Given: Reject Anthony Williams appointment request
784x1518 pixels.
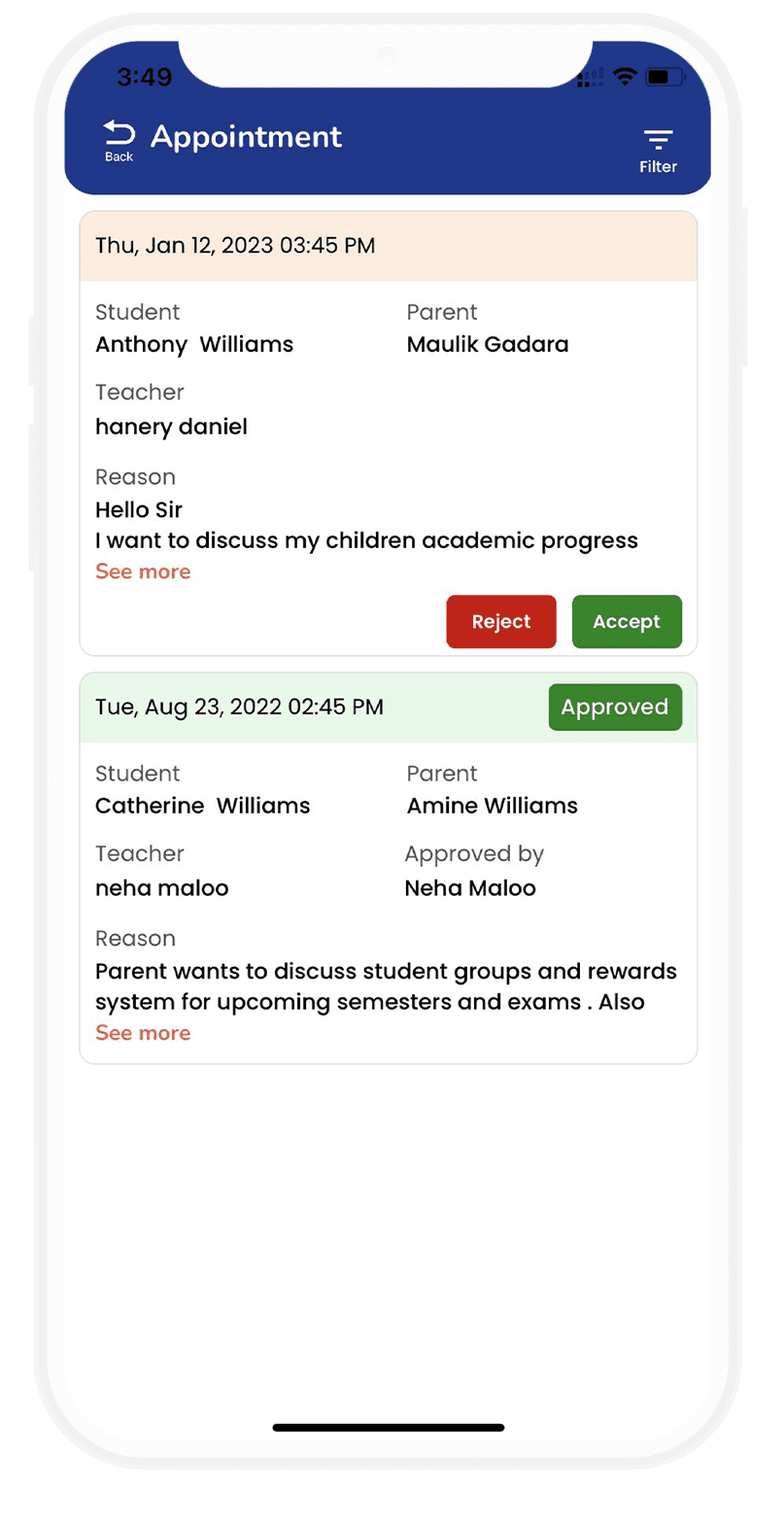Looking at the screenshot, I should [501, 622].
